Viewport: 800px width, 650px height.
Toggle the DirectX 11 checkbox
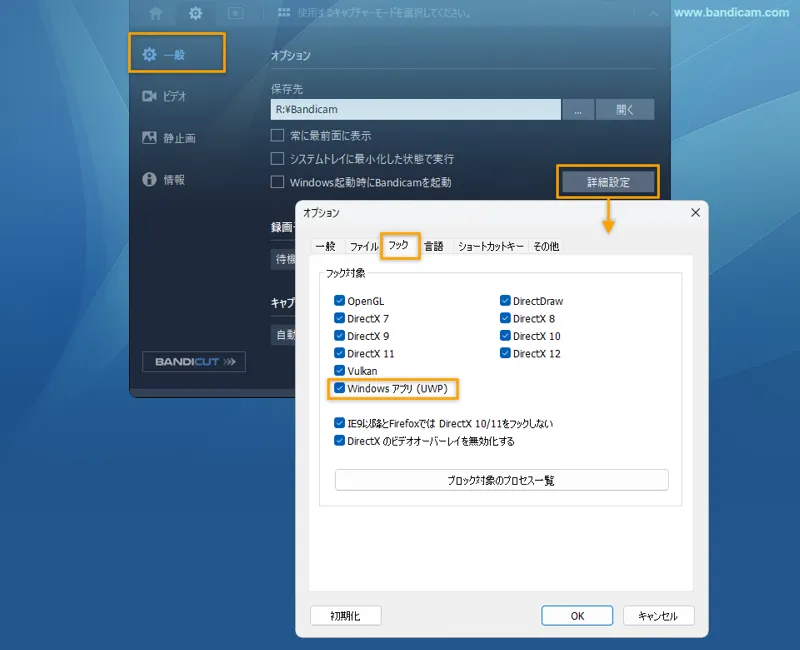tap(339, 353)
